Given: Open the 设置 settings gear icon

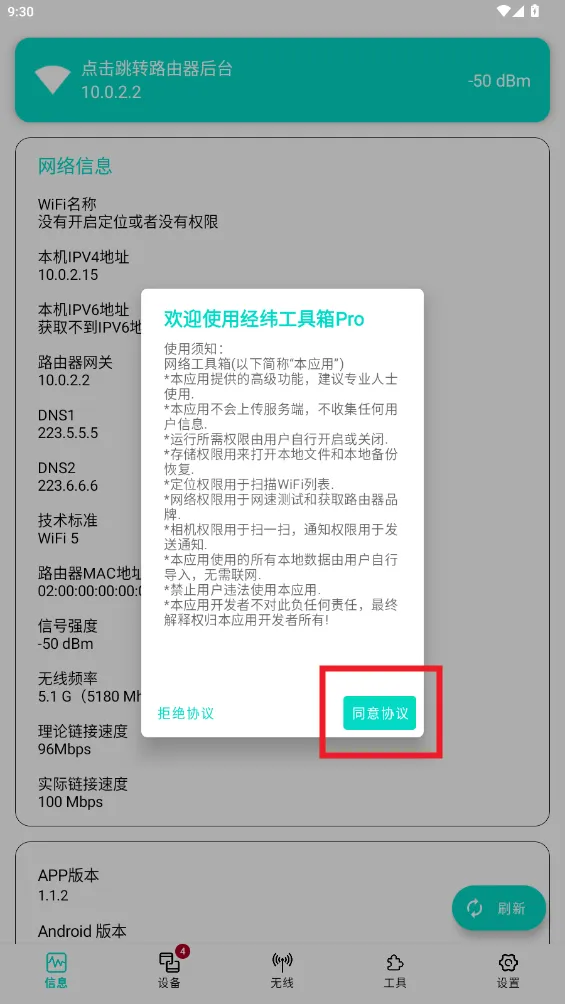Looking at the screenshot, I should (507, 962).
